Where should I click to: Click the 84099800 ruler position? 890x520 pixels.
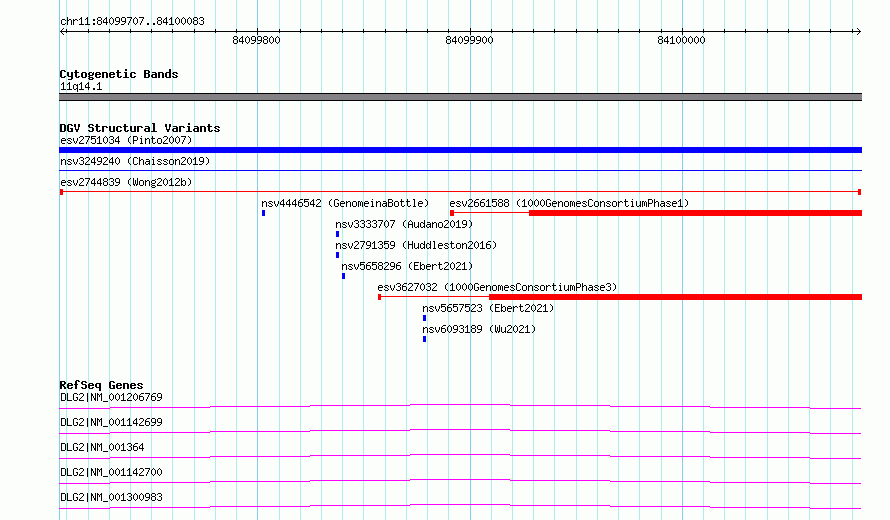(257, 40)
